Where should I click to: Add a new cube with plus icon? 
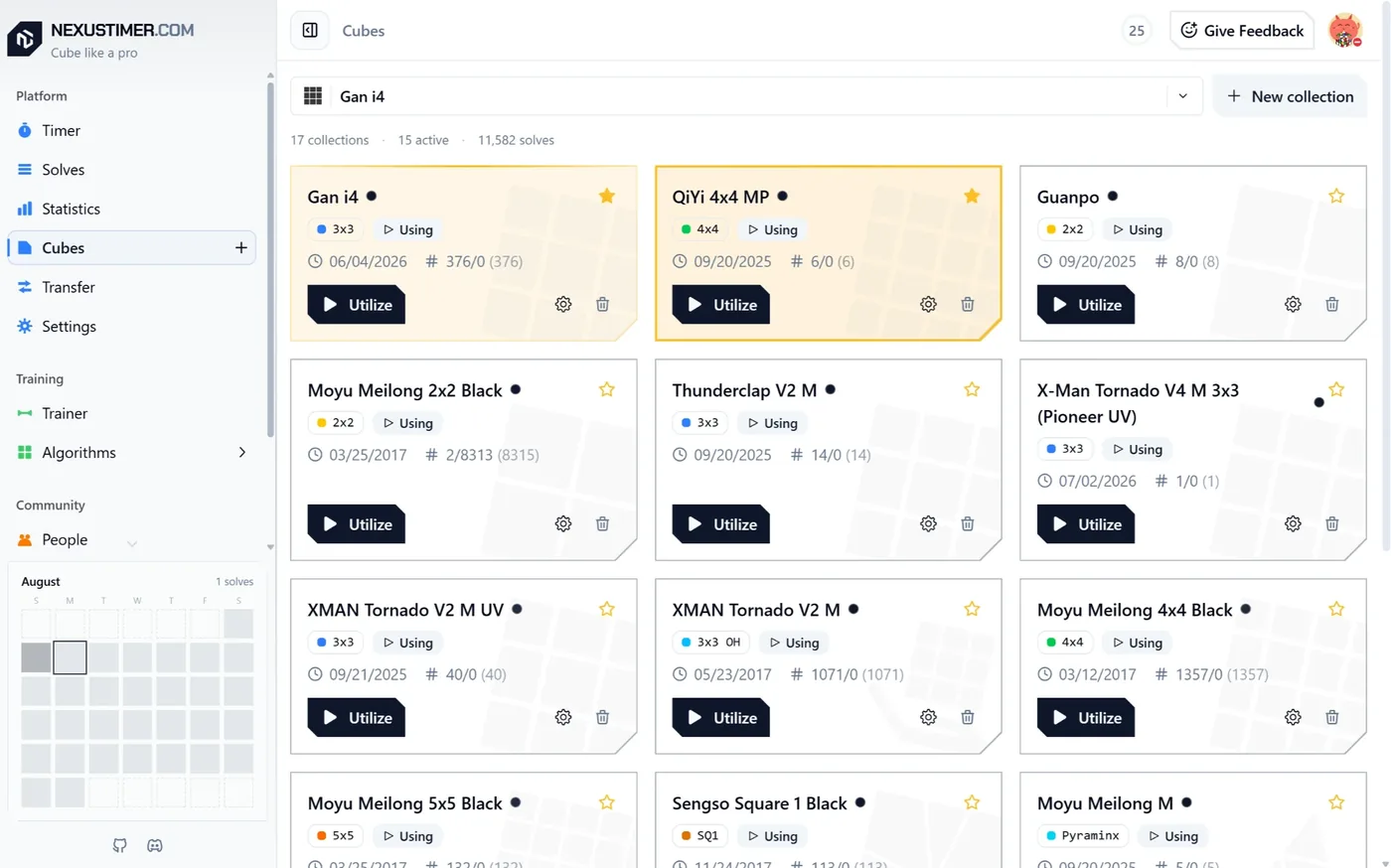tap(240, 248)
